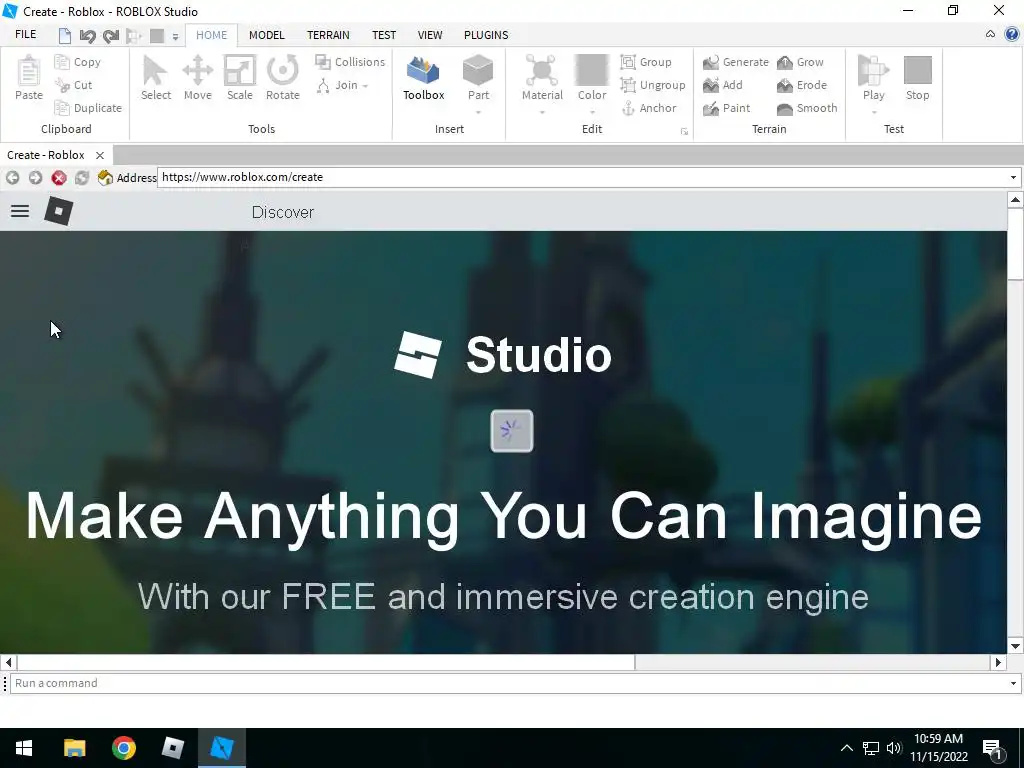Screen dimensions: 1024x768
Task: Collapse the ribbon with the chevron
Action: [x=990, y=35]
